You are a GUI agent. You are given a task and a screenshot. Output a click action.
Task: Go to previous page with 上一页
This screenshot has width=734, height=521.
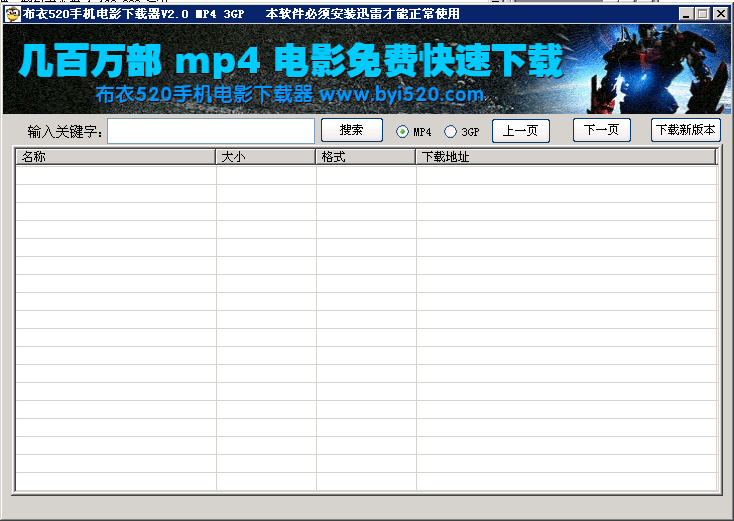[520, 131]
